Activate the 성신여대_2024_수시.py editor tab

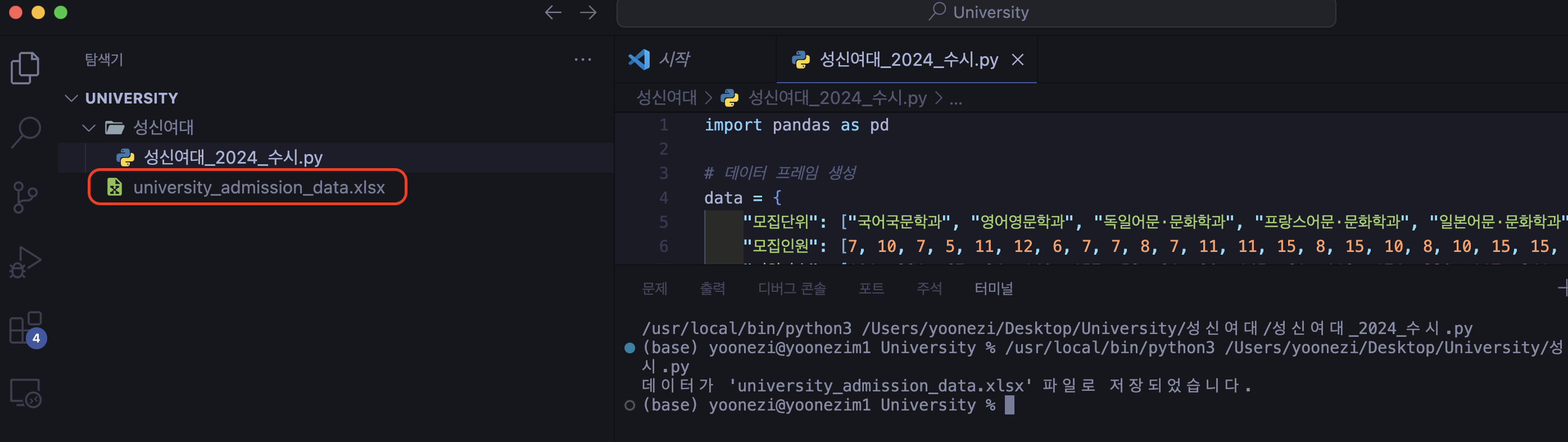click(x=907, y=60)
